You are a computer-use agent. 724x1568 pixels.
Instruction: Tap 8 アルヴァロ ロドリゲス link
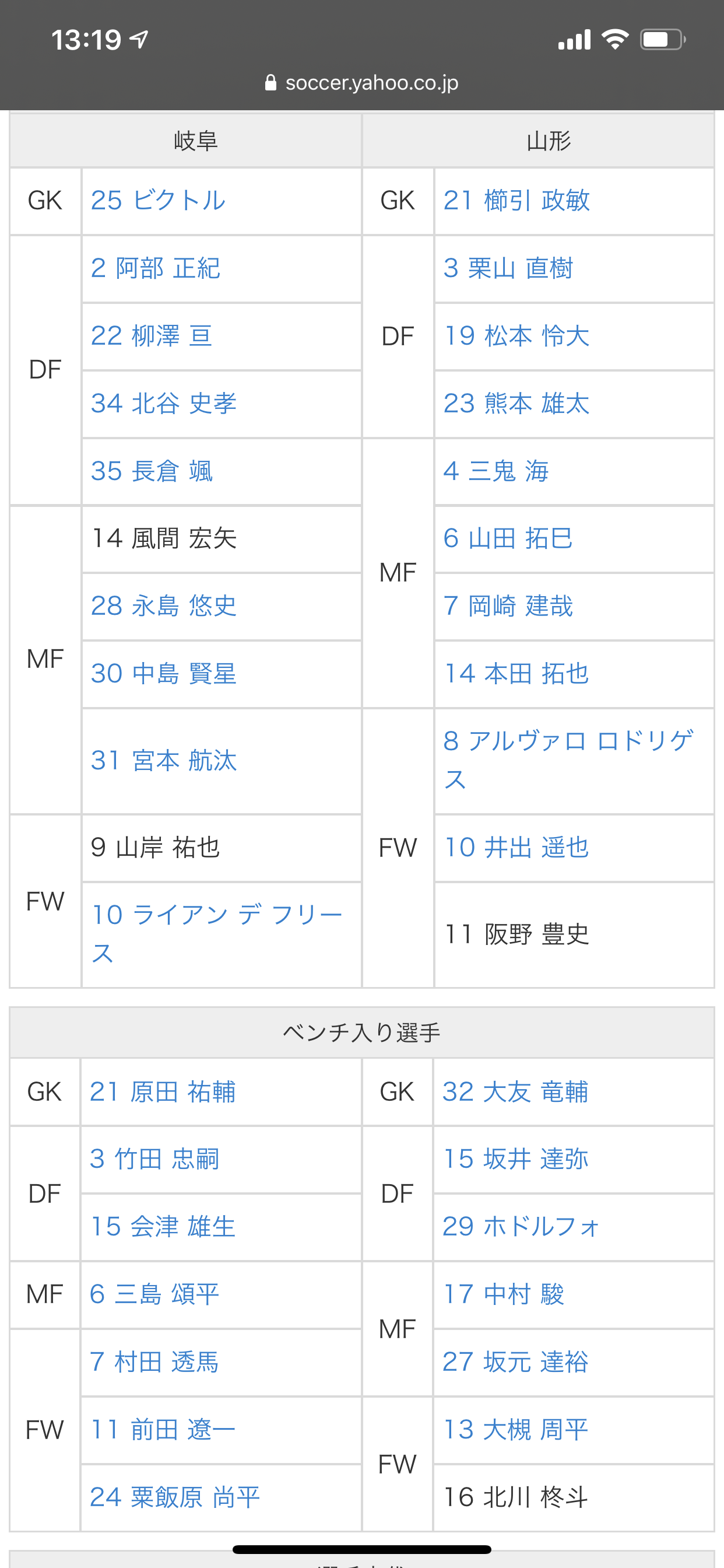point(568,759)
